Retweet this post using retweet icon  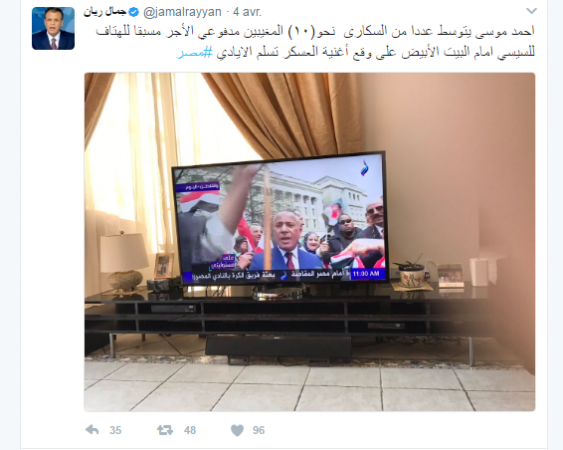click(165, 430)
